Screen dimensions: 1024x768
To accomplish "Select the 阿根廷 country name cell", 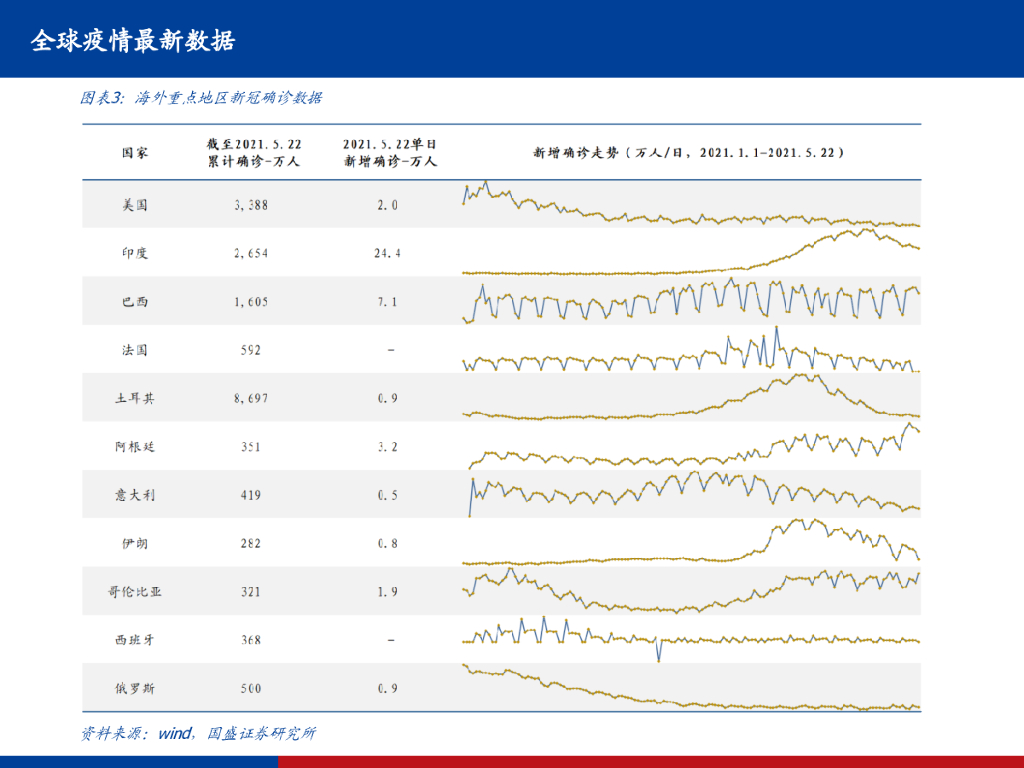I will coord(135,447).
